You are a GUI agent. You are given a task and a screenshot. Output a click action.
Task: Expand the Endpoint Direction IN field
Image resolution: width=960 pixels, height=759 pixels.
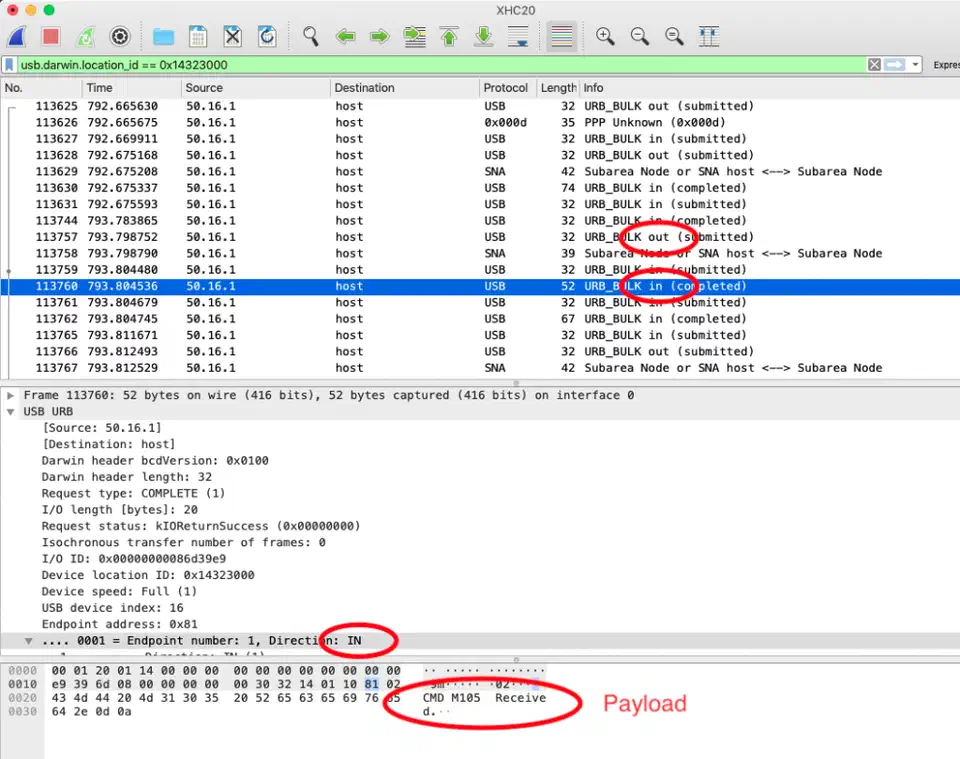pos(28,641)
